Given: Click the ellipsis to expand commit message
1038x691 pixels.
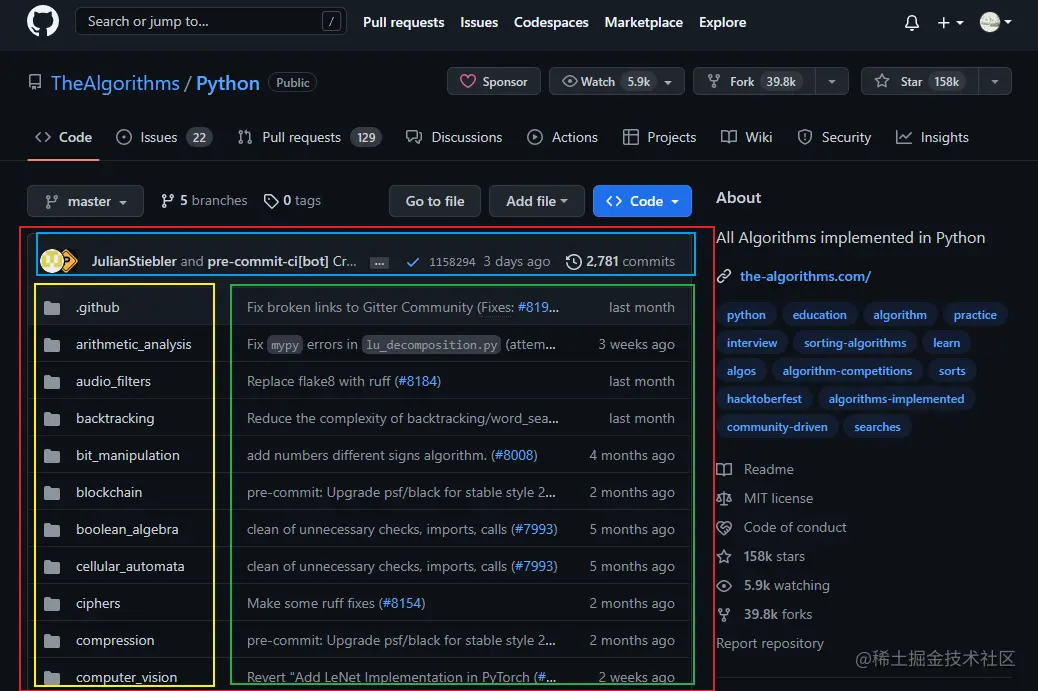Looking at the screenshot, I should pyautogui.click(x=379, y=262).
